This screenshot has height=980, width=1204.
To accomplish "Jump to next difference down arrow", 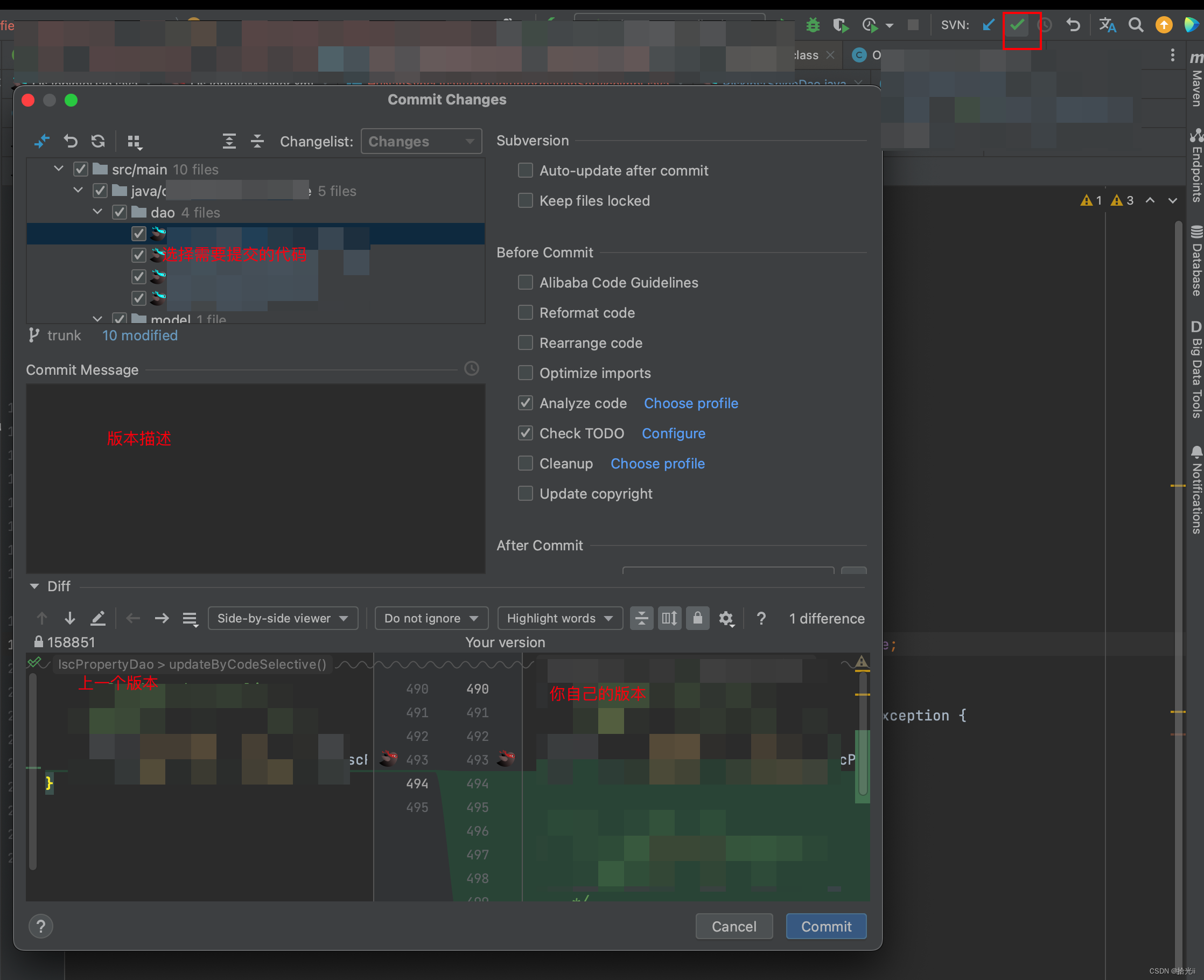I will click(x=69, y=619).
